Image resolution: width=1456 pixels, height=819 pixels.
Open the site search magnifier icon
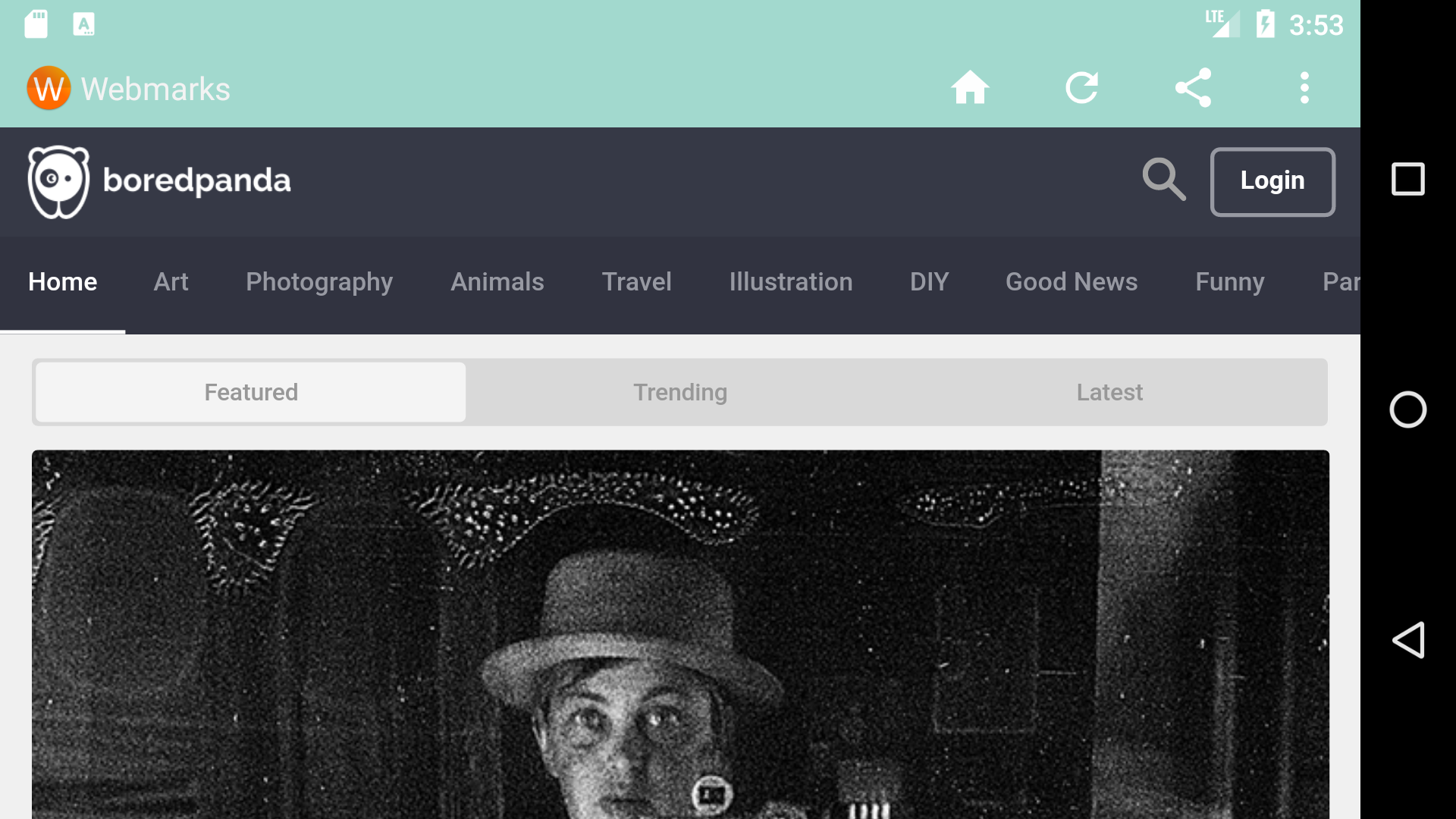(x=1164, y=180)
